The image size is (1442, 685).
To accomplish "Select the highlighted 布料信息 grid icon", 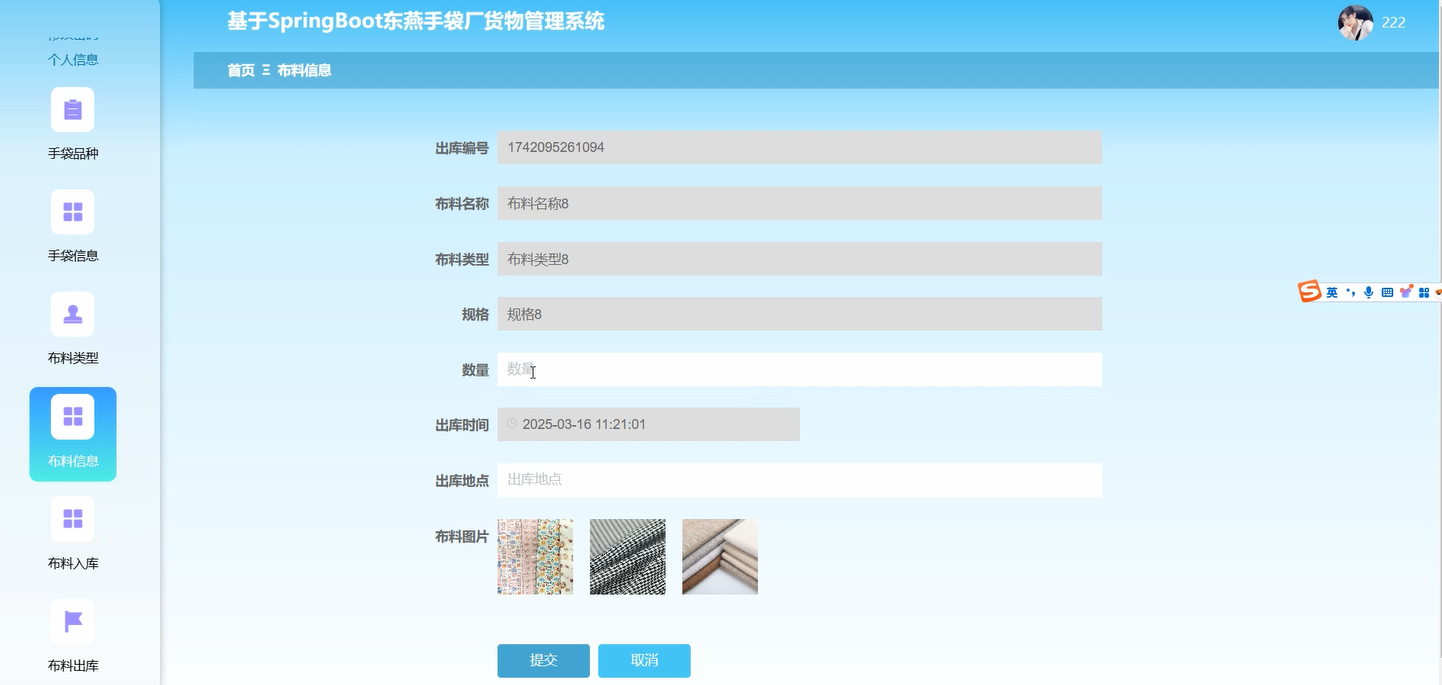I will pos(72,417).
